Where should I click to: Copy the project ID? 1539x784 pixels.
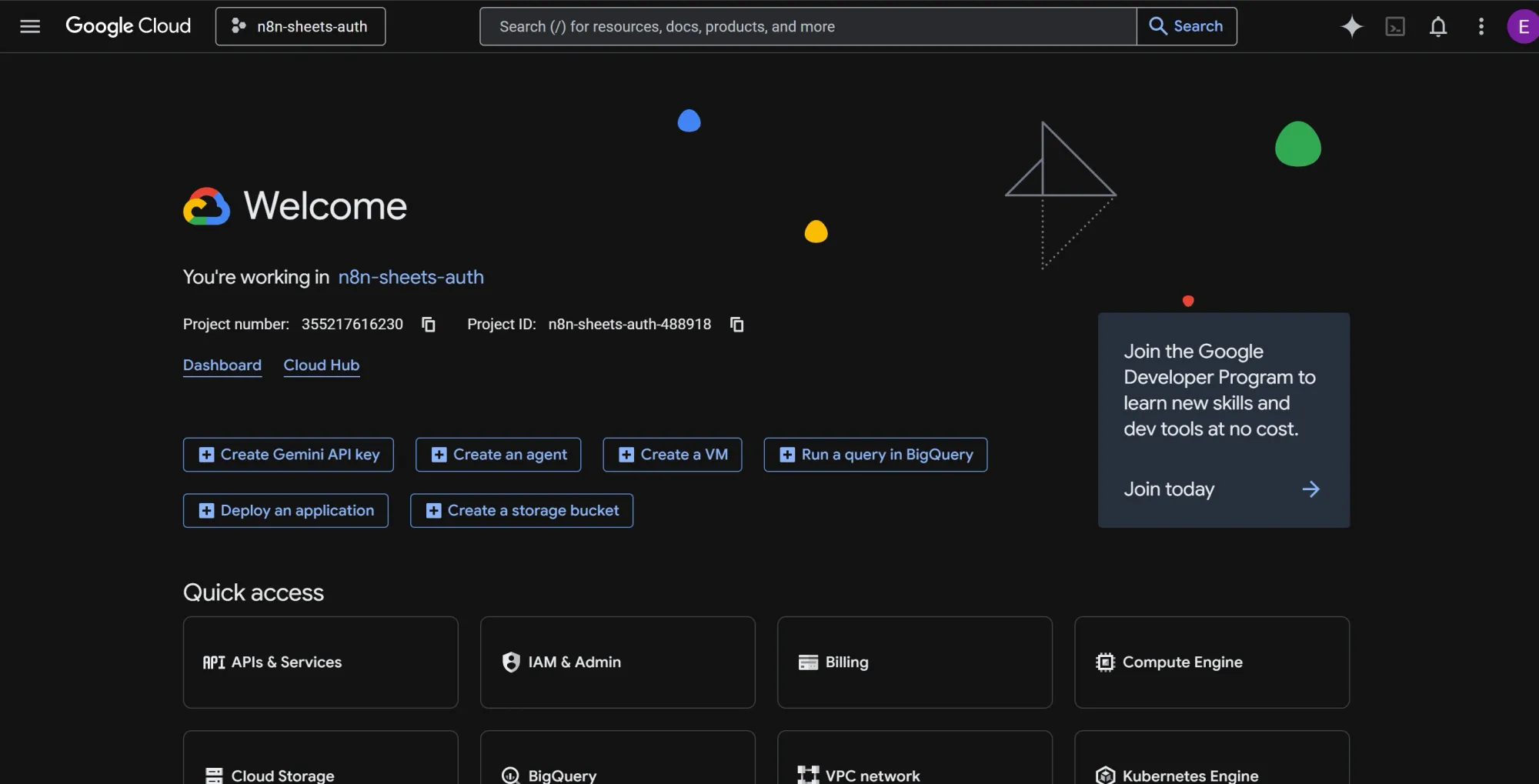pos(737,325)
